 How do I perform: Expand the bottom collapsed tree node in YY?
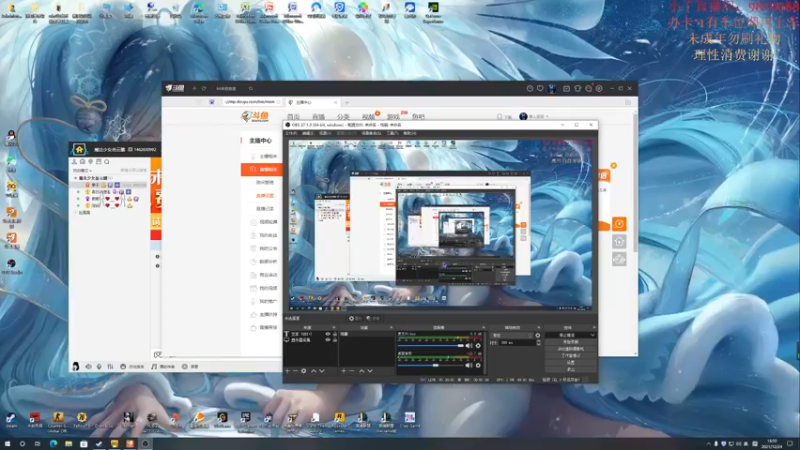click(x=76, y=212)
